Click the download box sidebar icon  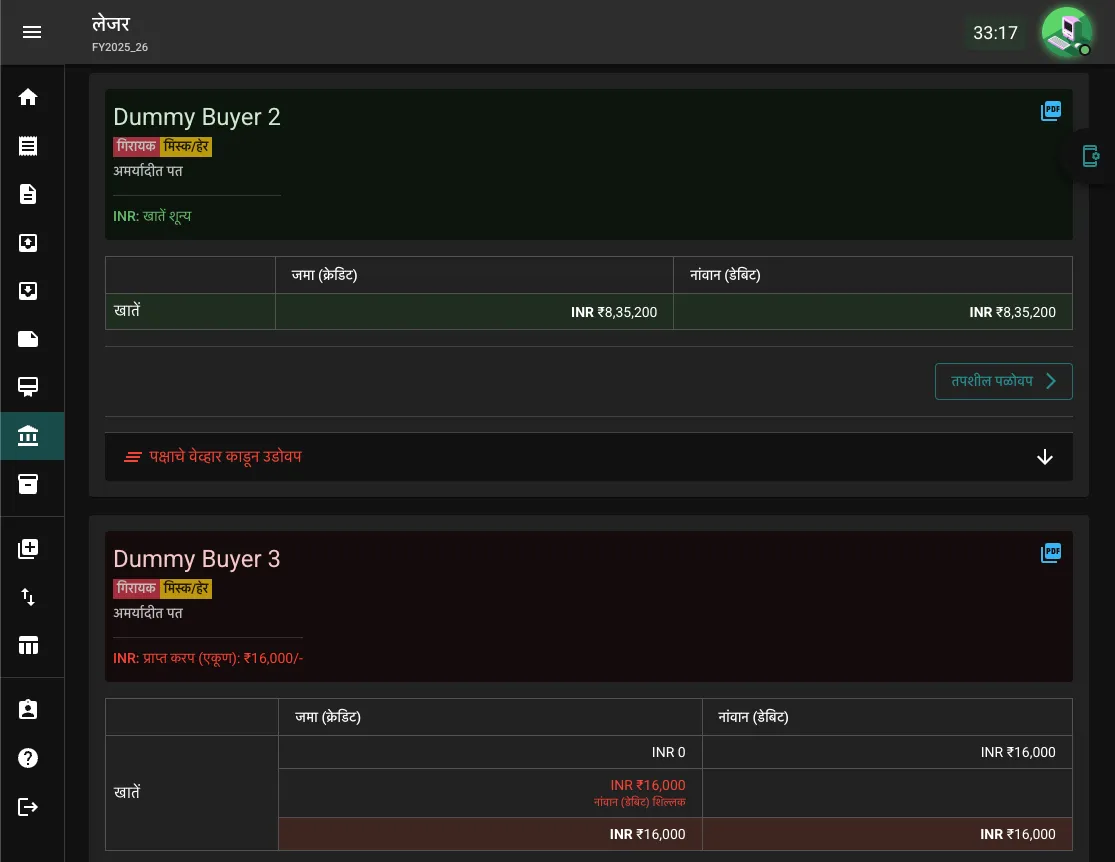click(28, 291)
